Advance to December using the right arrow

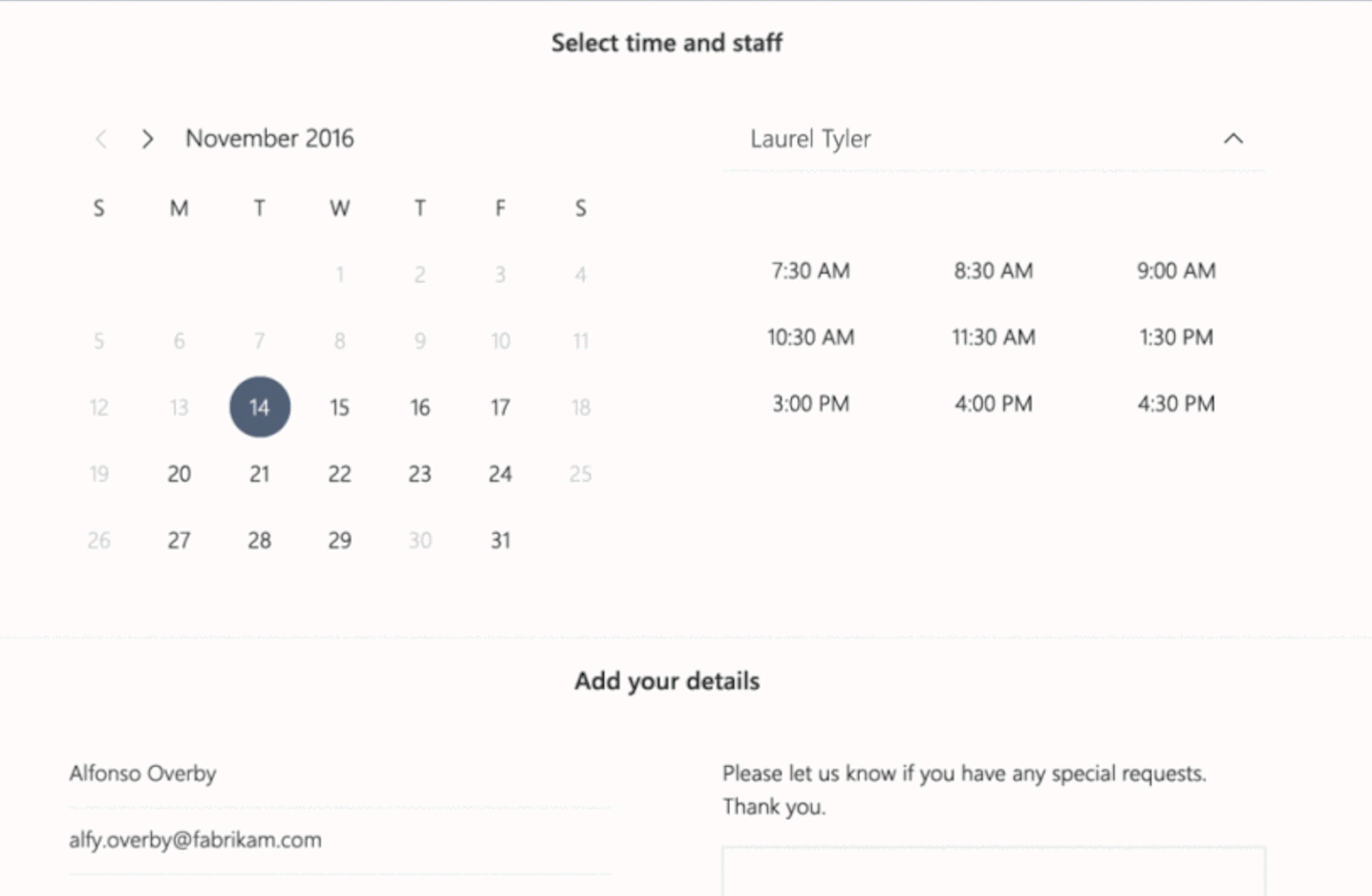(147, 139)
